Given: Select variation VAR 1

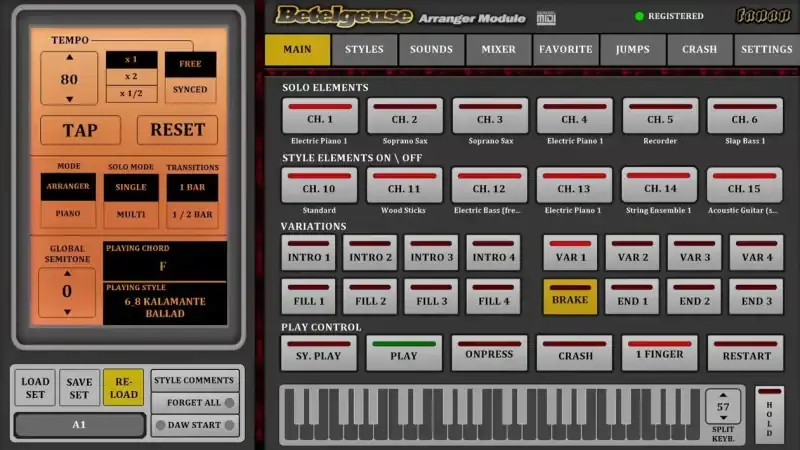Looking at the screenshot, I should tap(570, 253).
